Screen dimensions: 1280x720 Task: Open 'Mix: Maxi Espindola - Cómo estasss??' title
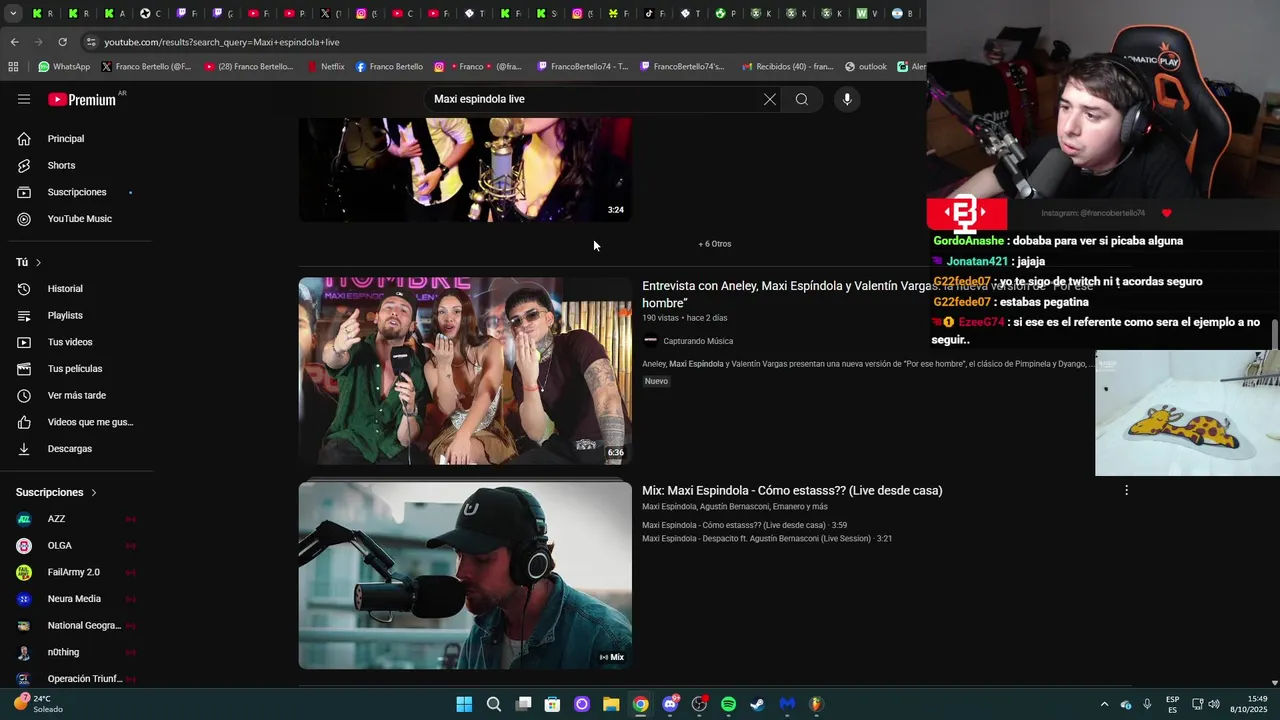(792, 491)
